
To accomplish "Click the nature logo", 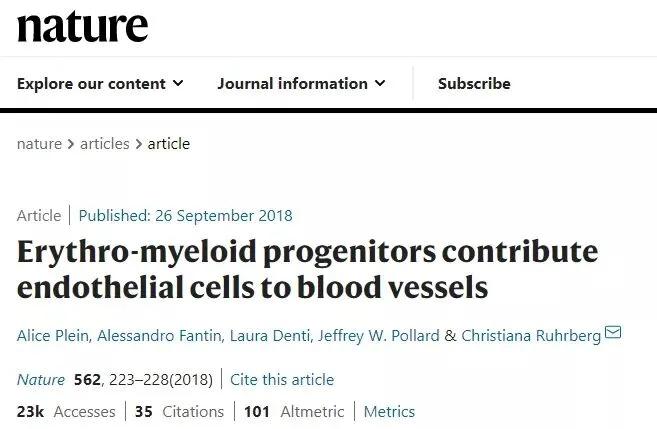I will (82, 26).
